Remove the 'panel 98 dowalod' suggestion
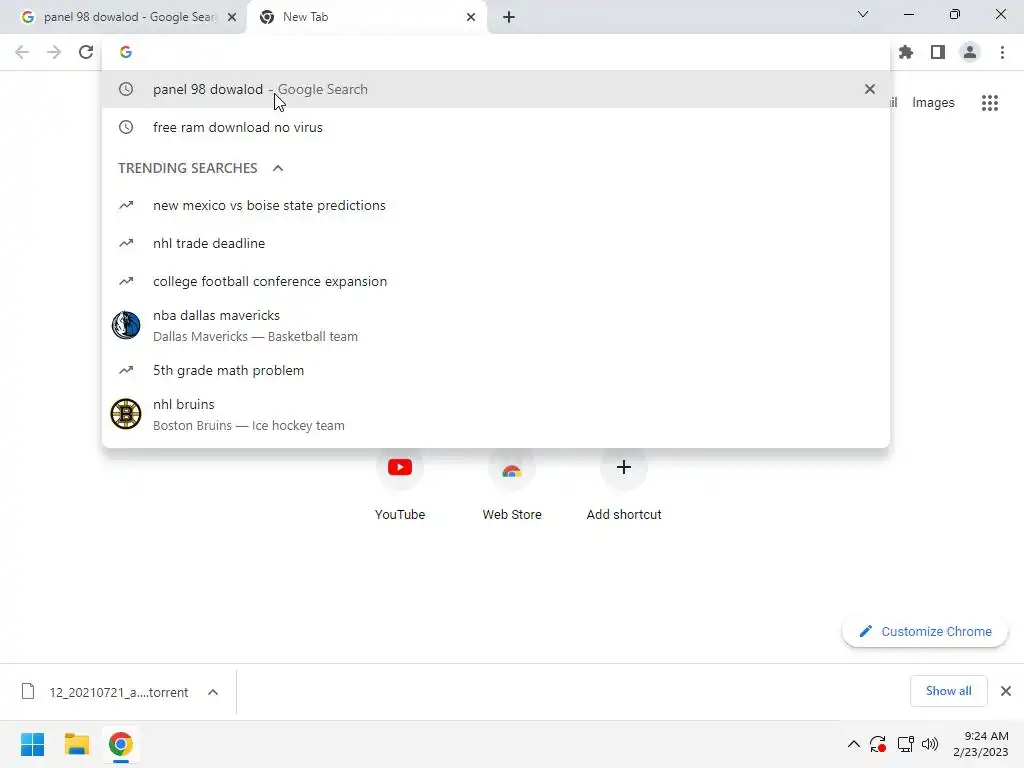1024x768 pixels. 870,89
